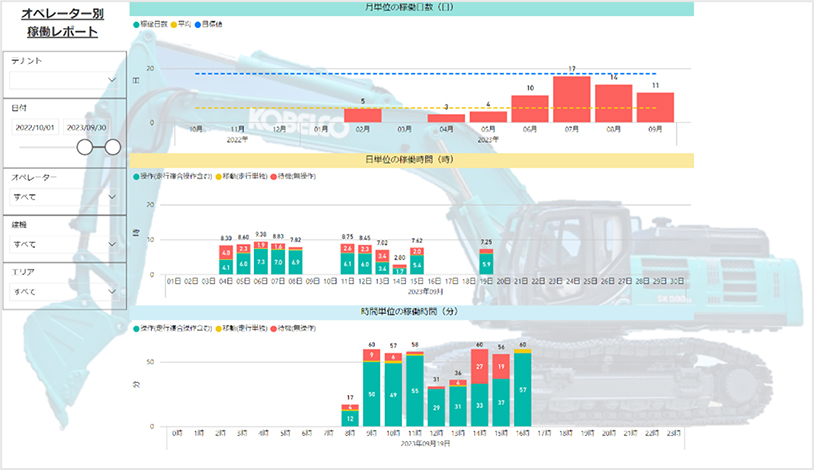This screenshot has height=470, width=814.
Task: Click the 日単位の稼働時間 chart title bar
Action: [x=412, y=160]
